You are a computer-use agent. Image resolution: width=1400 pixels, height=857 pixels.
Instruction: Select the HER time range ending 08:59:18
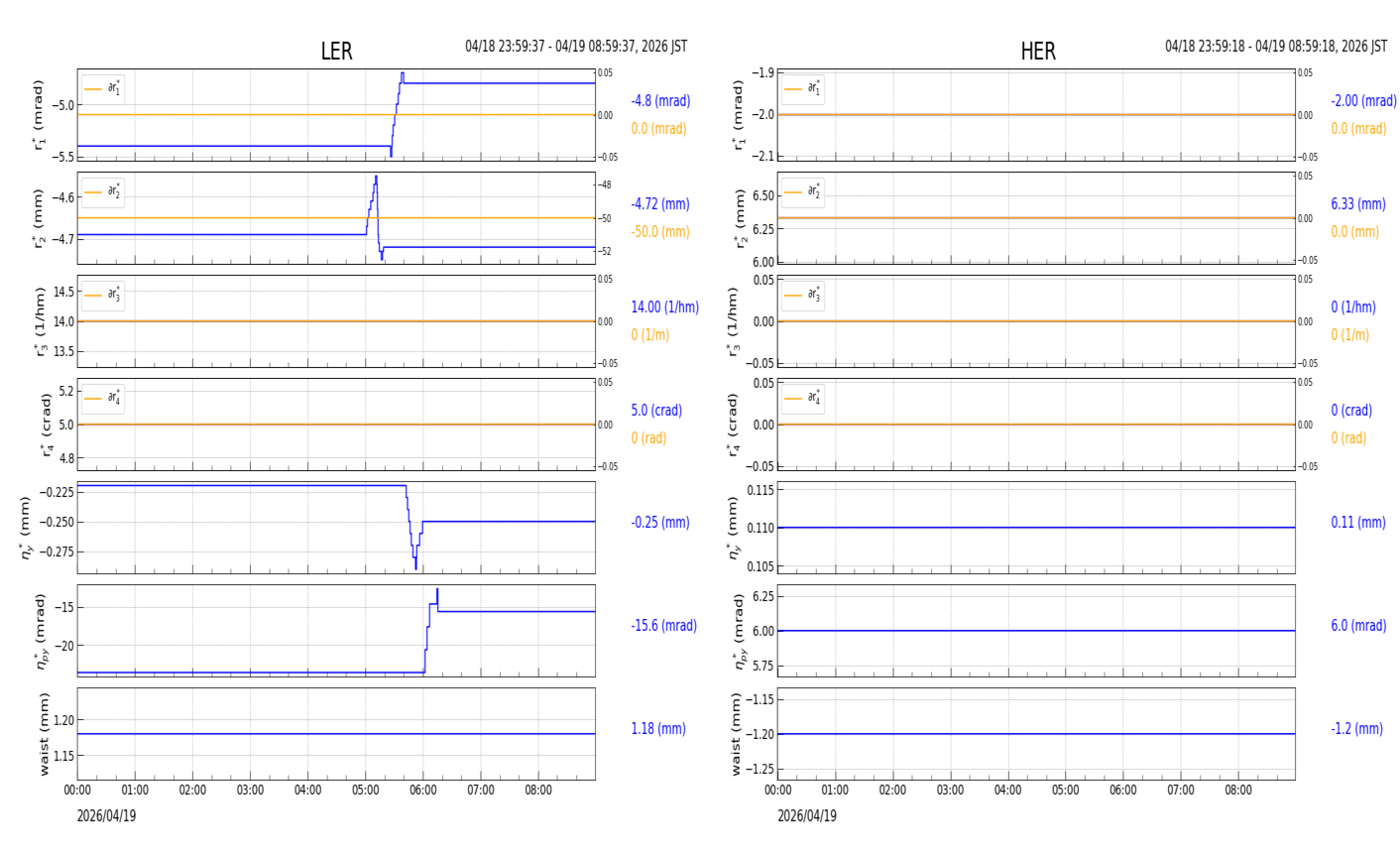(1276, 47)
